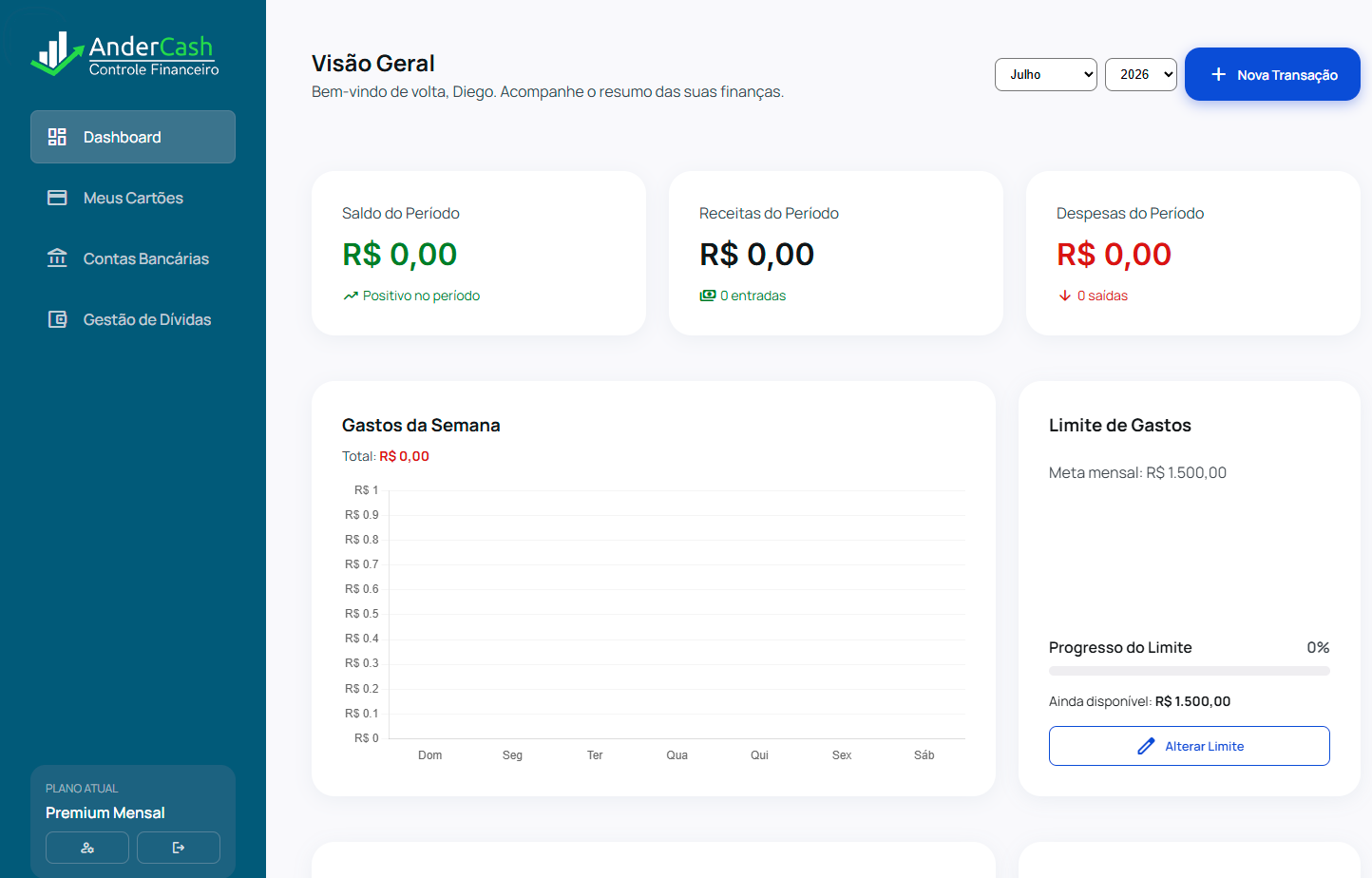Click the Sex label on chart axis
The width and height of the screenshot is (1372, 878).
click(x=842, y=755)
